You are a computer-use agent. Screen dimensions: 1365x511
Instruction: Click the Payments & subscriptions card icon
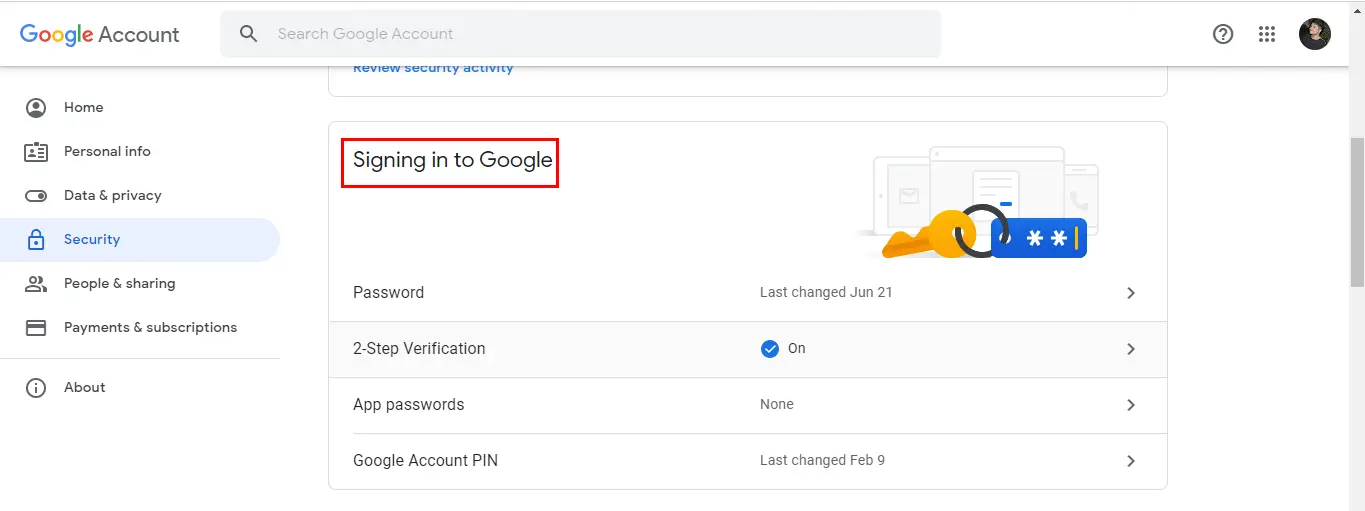(x=36, y=328)
